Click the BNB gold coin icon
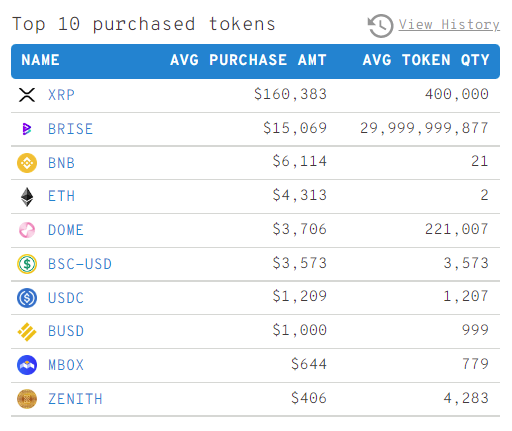The width and height of the screenshot is (512, 431). [x=27, y=163]
